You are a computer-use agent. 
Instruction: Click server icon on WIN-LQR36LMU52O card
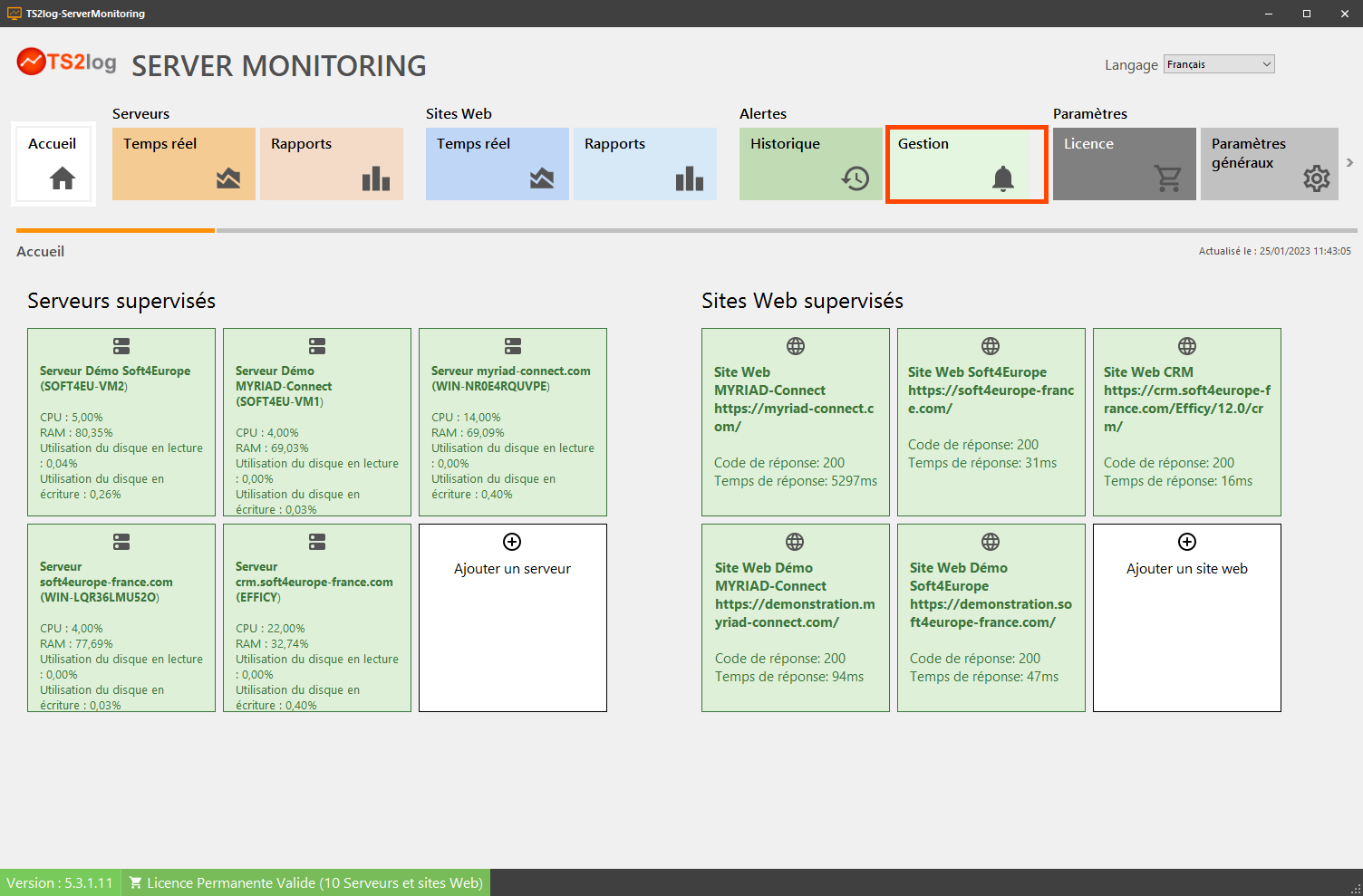[x=121, y=542]
